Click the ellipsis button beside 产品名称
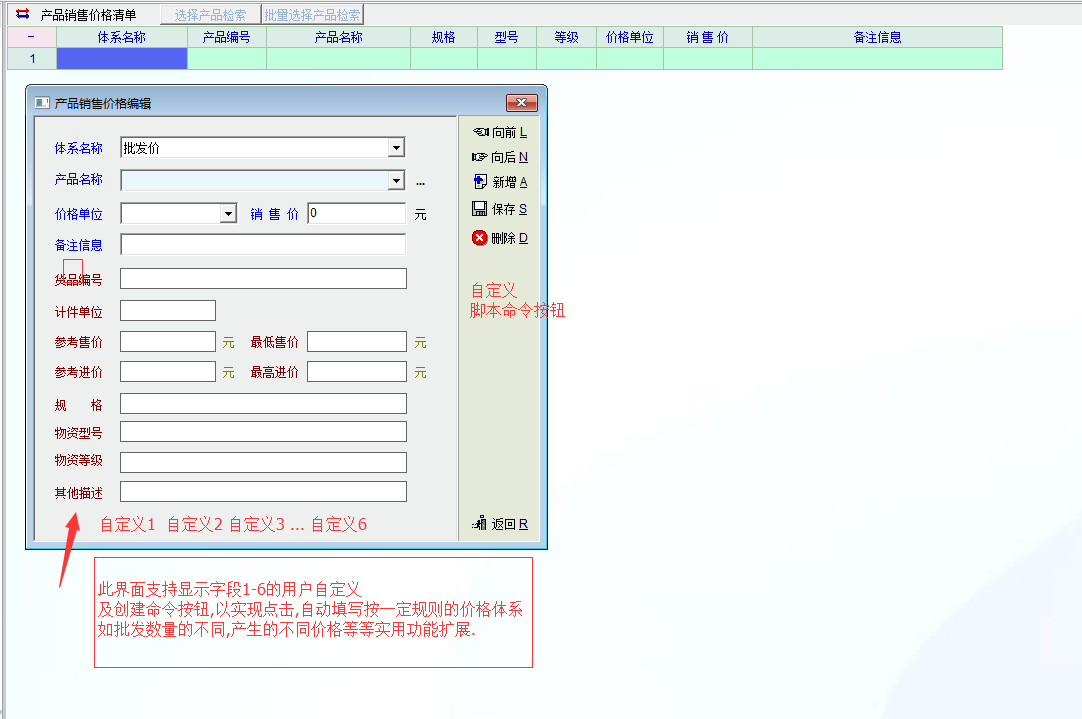This screenshot has width=1082, height=719. coord(420,182)
